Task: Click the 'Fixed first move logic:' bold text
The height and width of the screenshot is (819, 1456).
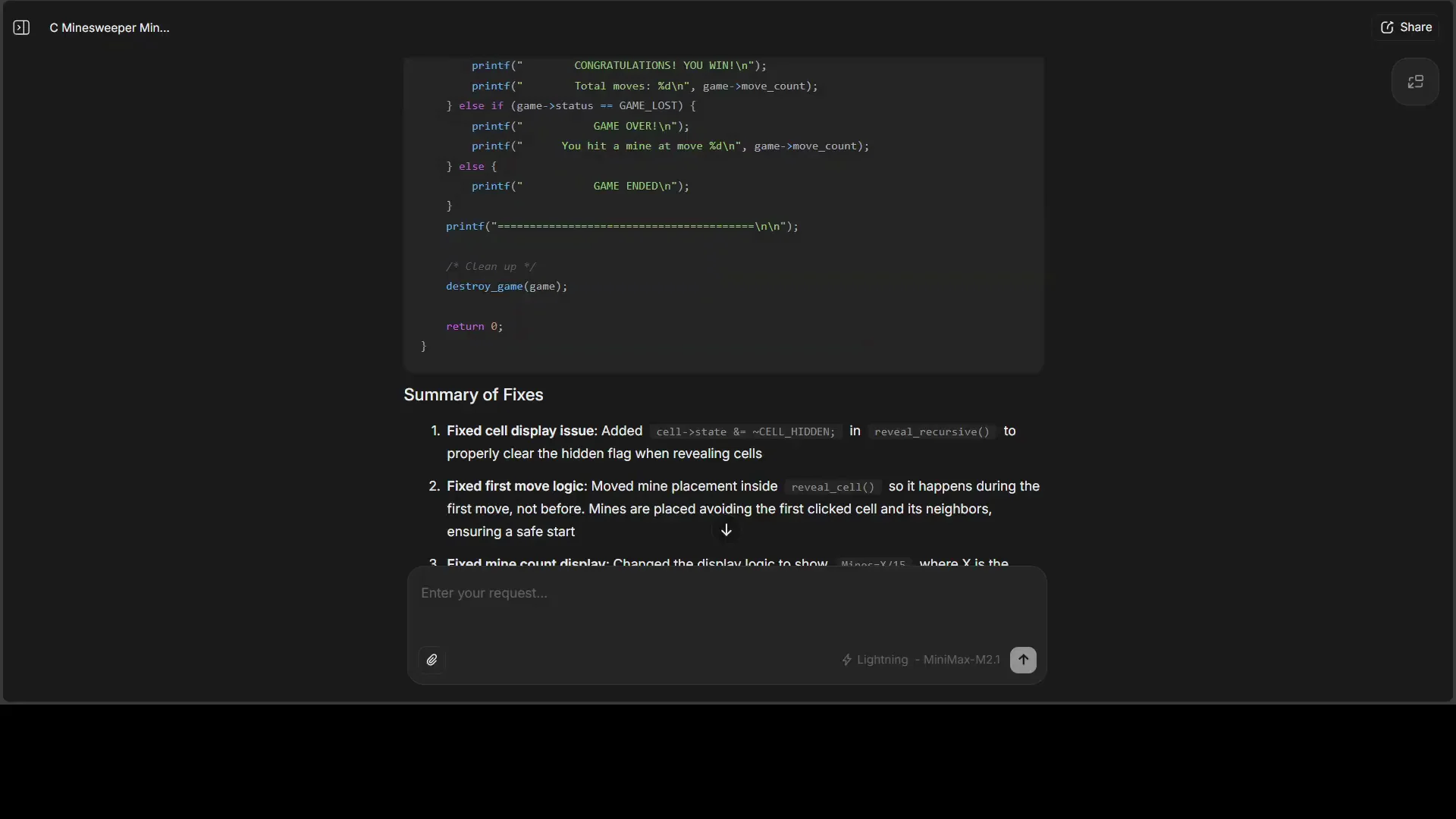Action: [516, 486]
